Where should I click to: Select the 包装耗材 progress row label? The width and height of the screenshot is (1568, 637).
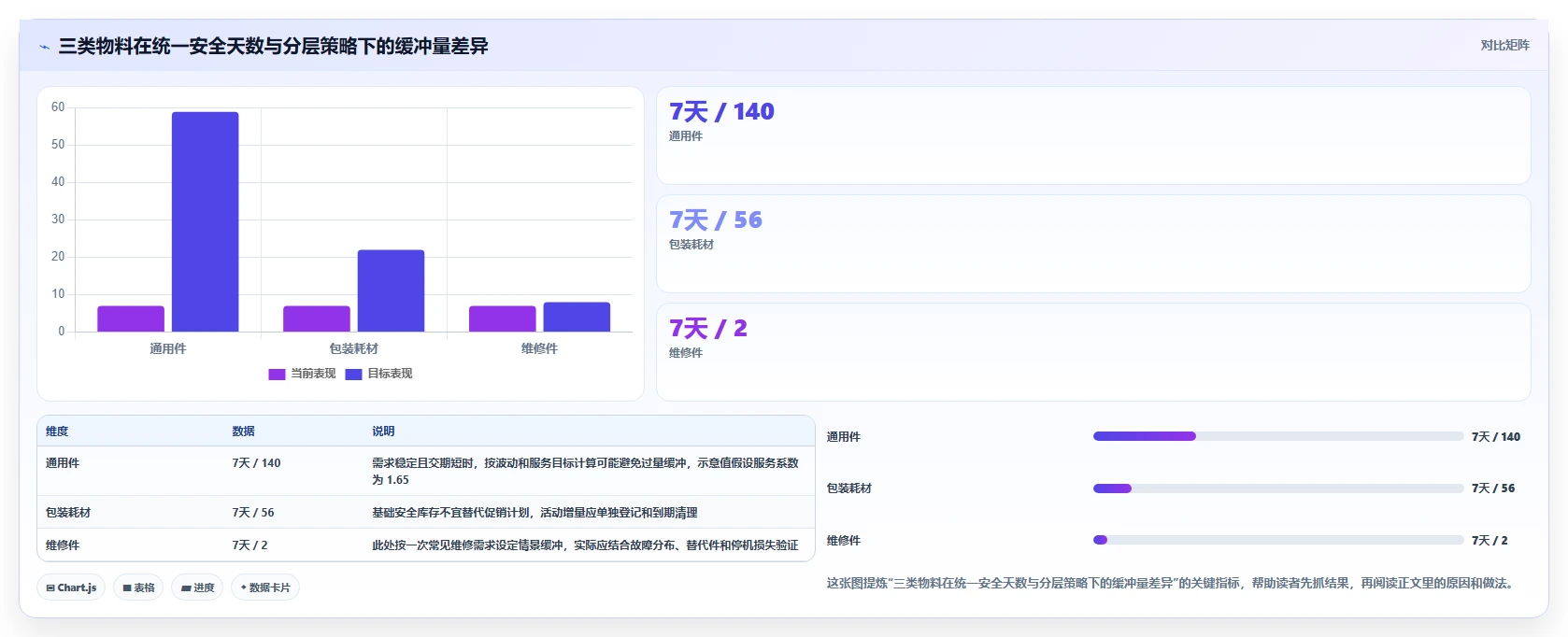point(849,488)
